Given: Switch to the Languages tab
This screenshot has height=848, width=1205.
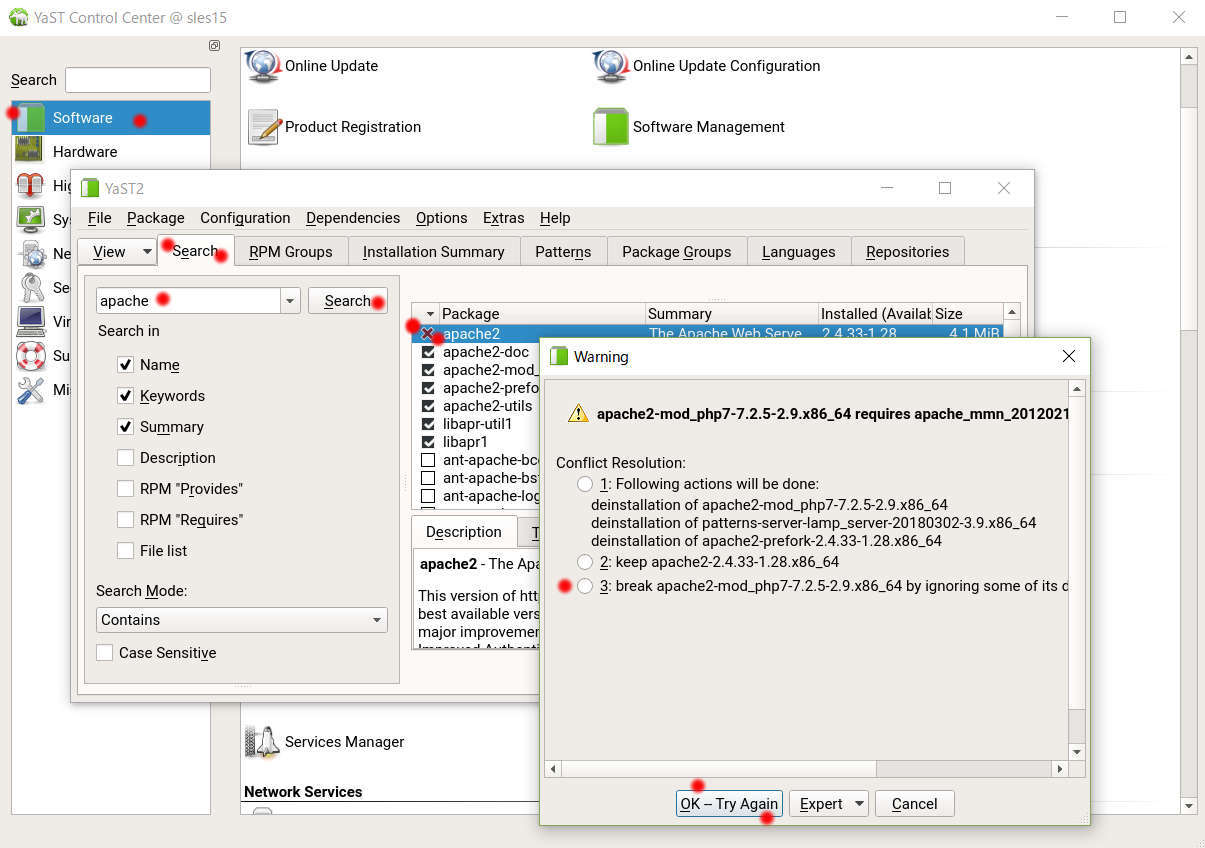Looking at the screenshot, I should (x=799, y=252).
